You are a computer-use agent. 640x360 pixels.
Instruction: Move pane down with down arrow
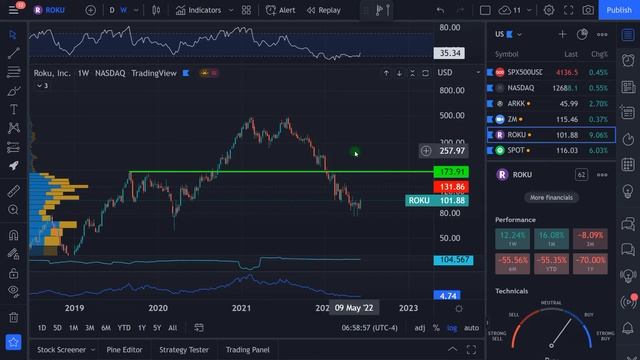[x=399, y=73]
